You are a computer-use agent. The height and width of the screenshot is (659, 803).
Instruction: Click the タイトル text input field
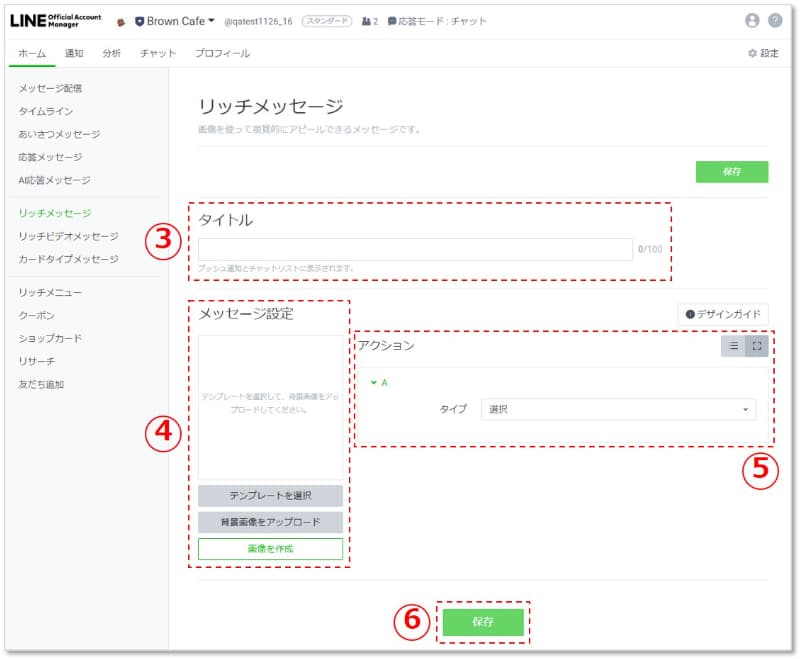click(x=415, y=250)
